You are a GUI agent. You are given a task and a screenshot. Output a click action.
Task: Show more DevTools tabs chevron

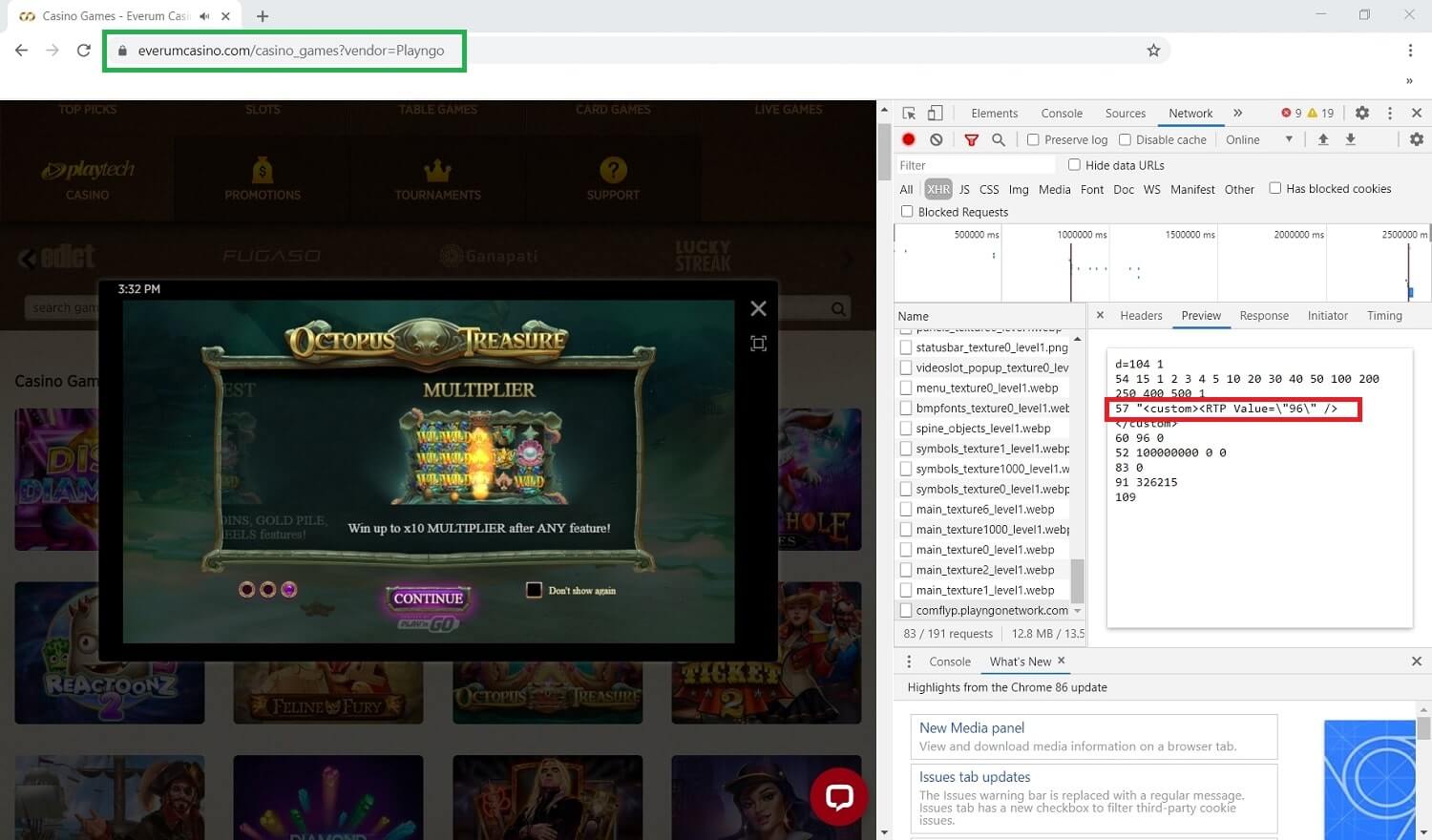click(x=1238, y=113)
